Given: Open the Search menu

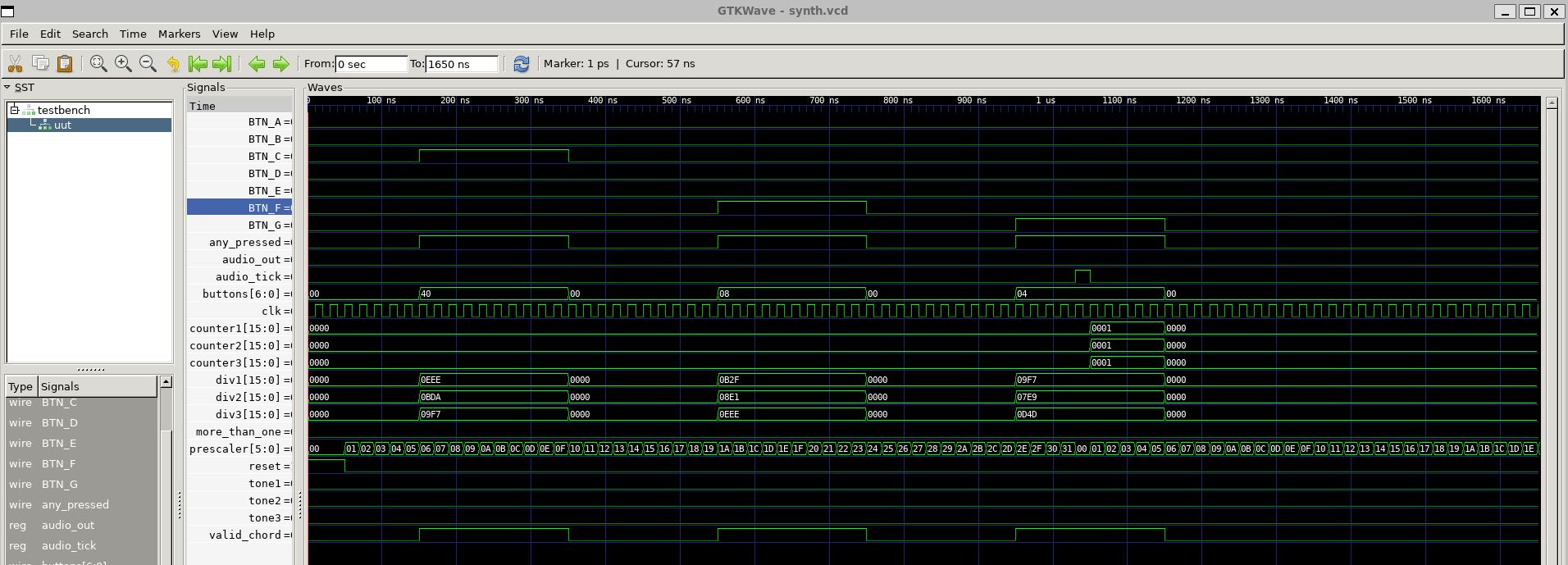Looking at the screenshot, I should [x=89, y=34].
